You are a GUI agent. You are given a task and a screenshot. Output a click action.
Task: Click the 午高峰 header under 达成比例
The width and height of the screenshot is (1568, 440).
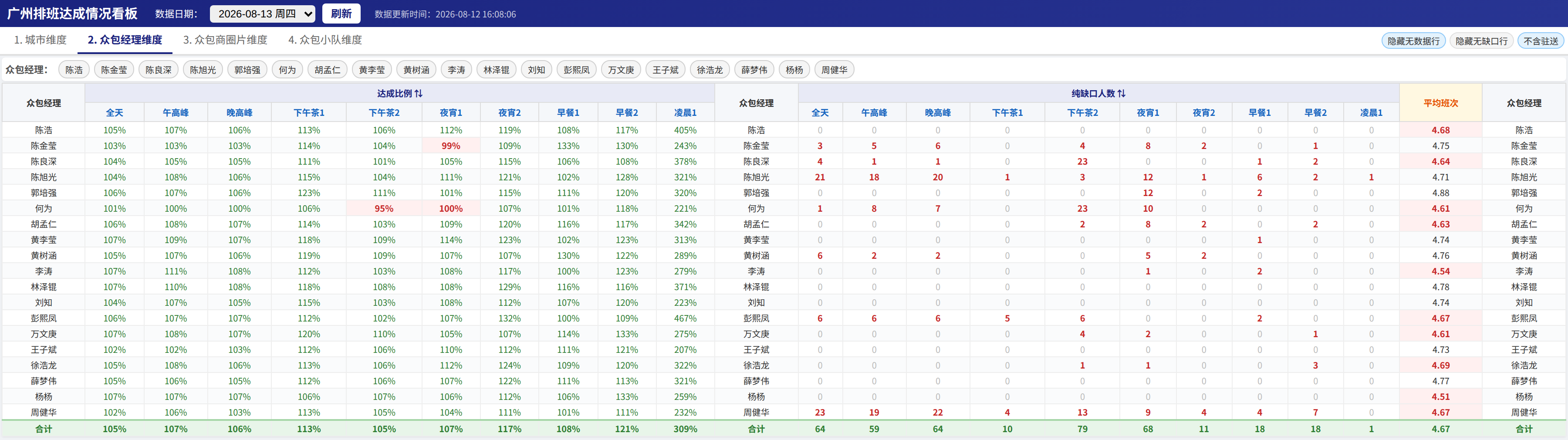coord(176,112)
